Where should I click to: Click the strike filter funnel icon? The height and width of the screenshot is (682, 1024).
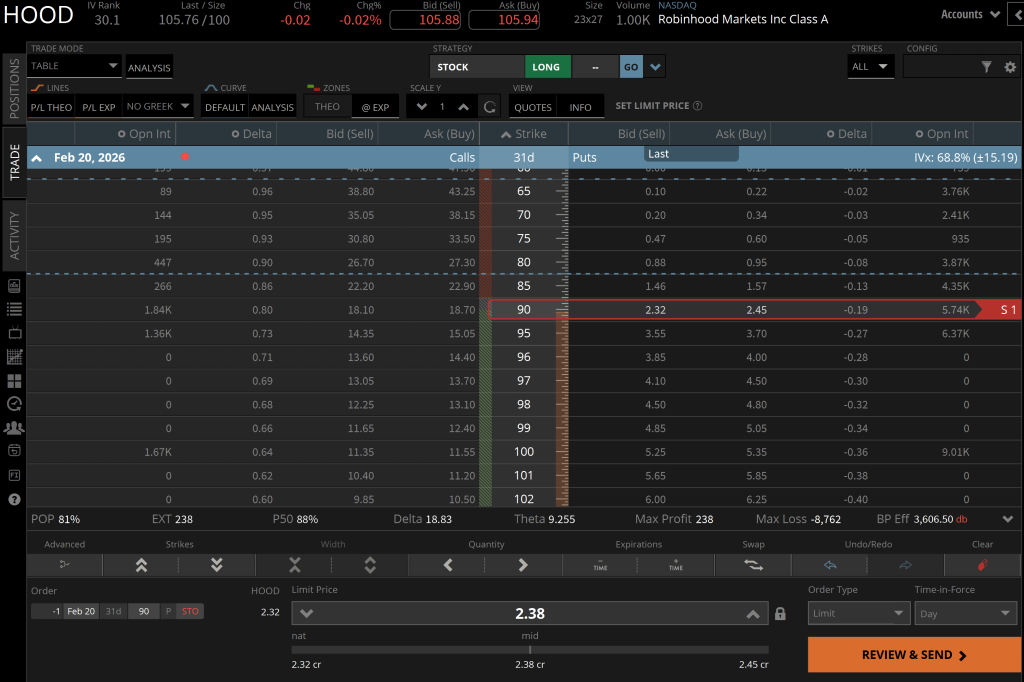point(986,67)
